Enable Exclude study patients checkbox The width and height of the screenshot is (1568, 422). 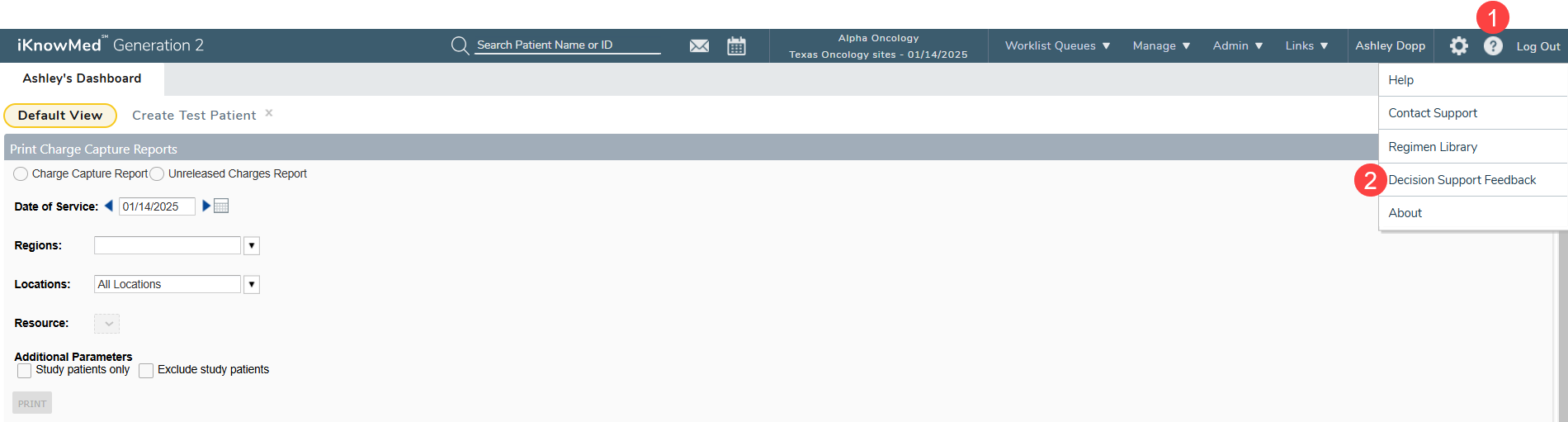pos(146,371)
